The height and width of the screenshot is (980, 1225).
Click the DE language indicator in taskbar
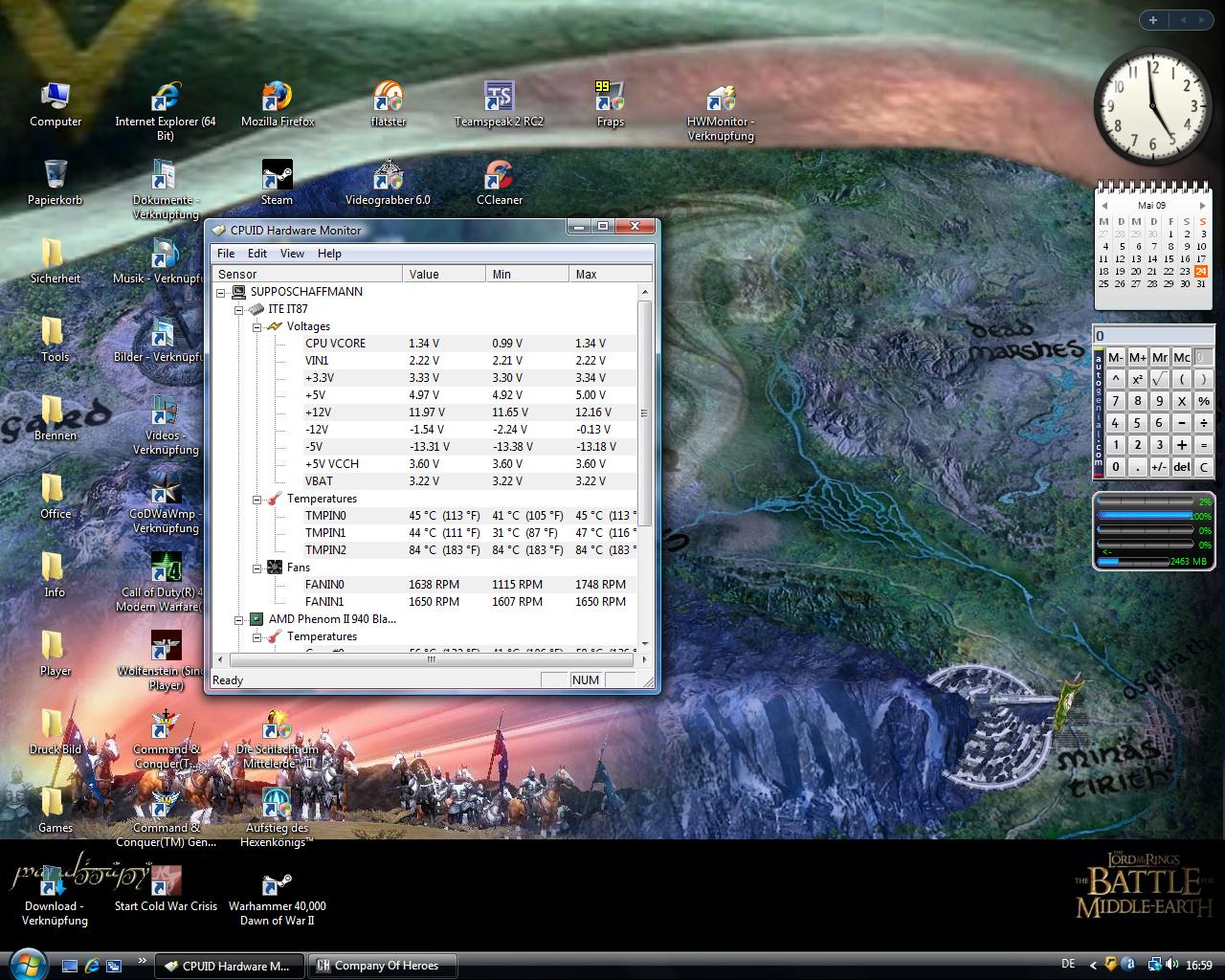tap(1068, 965)
